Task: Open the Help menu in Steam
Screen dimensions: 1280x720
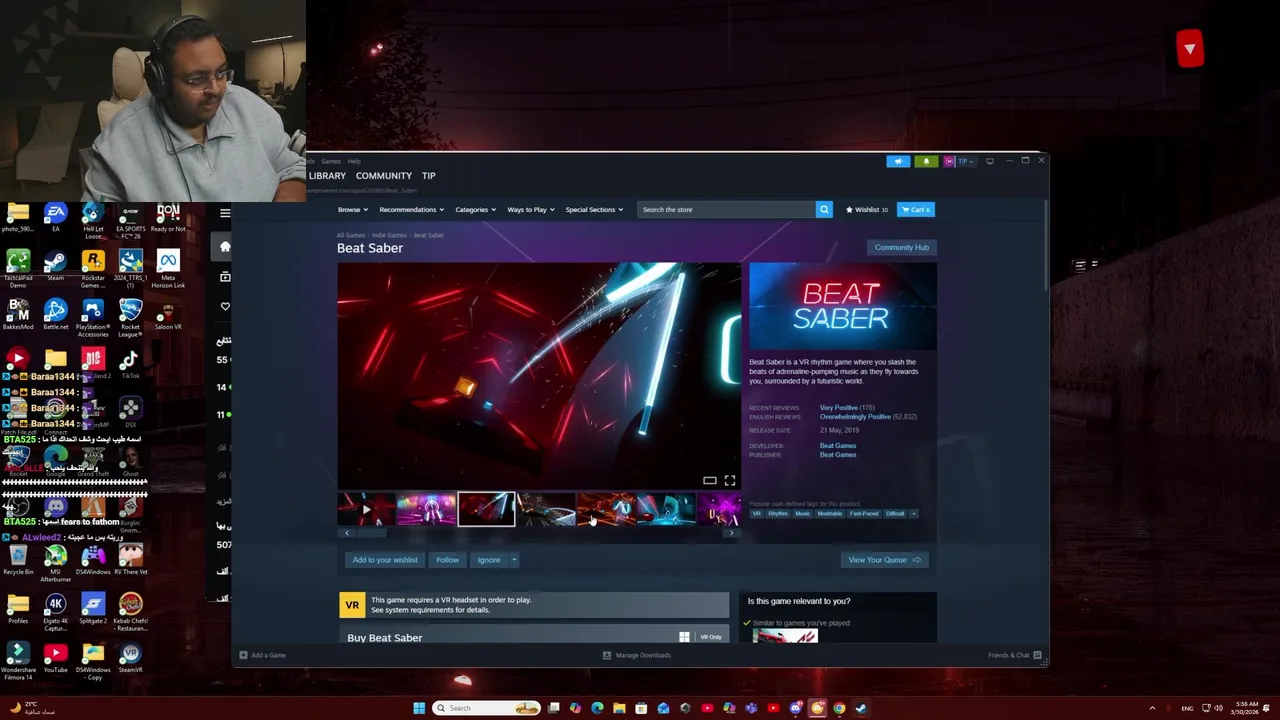Action: coord(354,161)
